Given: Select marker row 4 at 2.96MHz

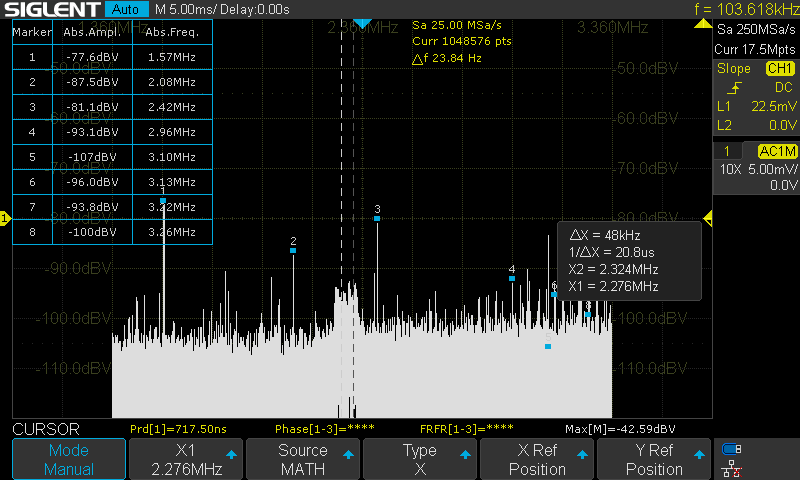Looking at the screenshot, I should click(x=112, y=132).
